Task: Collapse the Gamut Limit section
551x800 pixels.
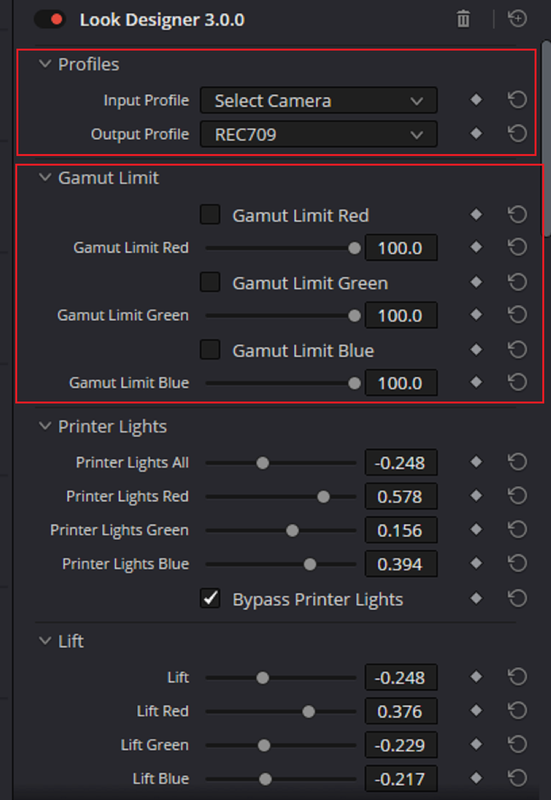Action: (45, 178)
